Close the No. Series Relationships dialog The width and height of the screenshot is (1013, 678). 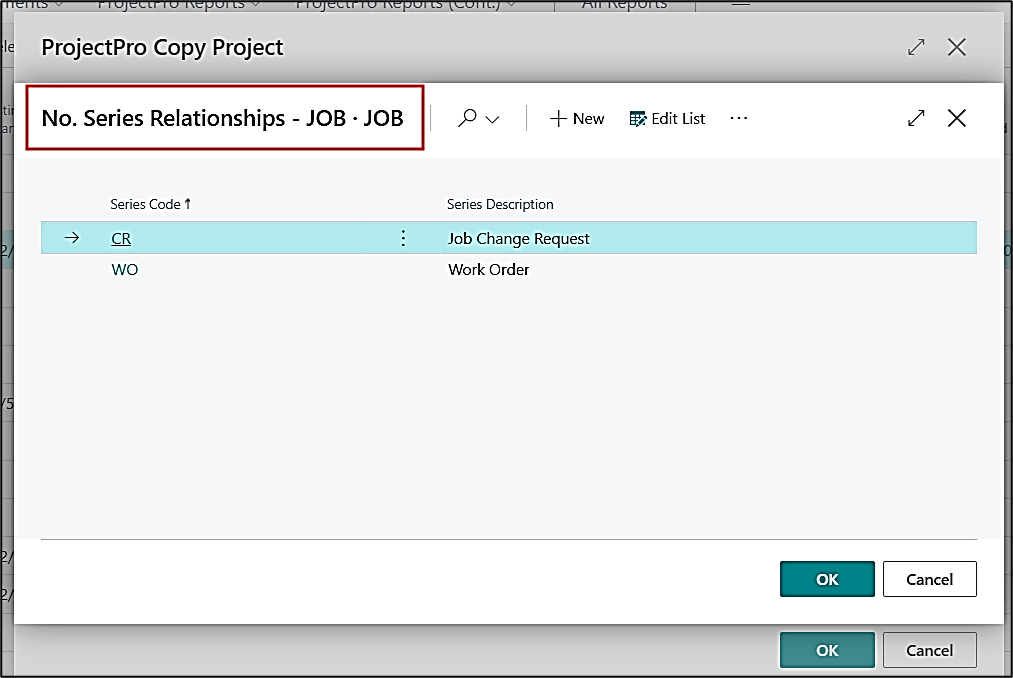point(957,119)
